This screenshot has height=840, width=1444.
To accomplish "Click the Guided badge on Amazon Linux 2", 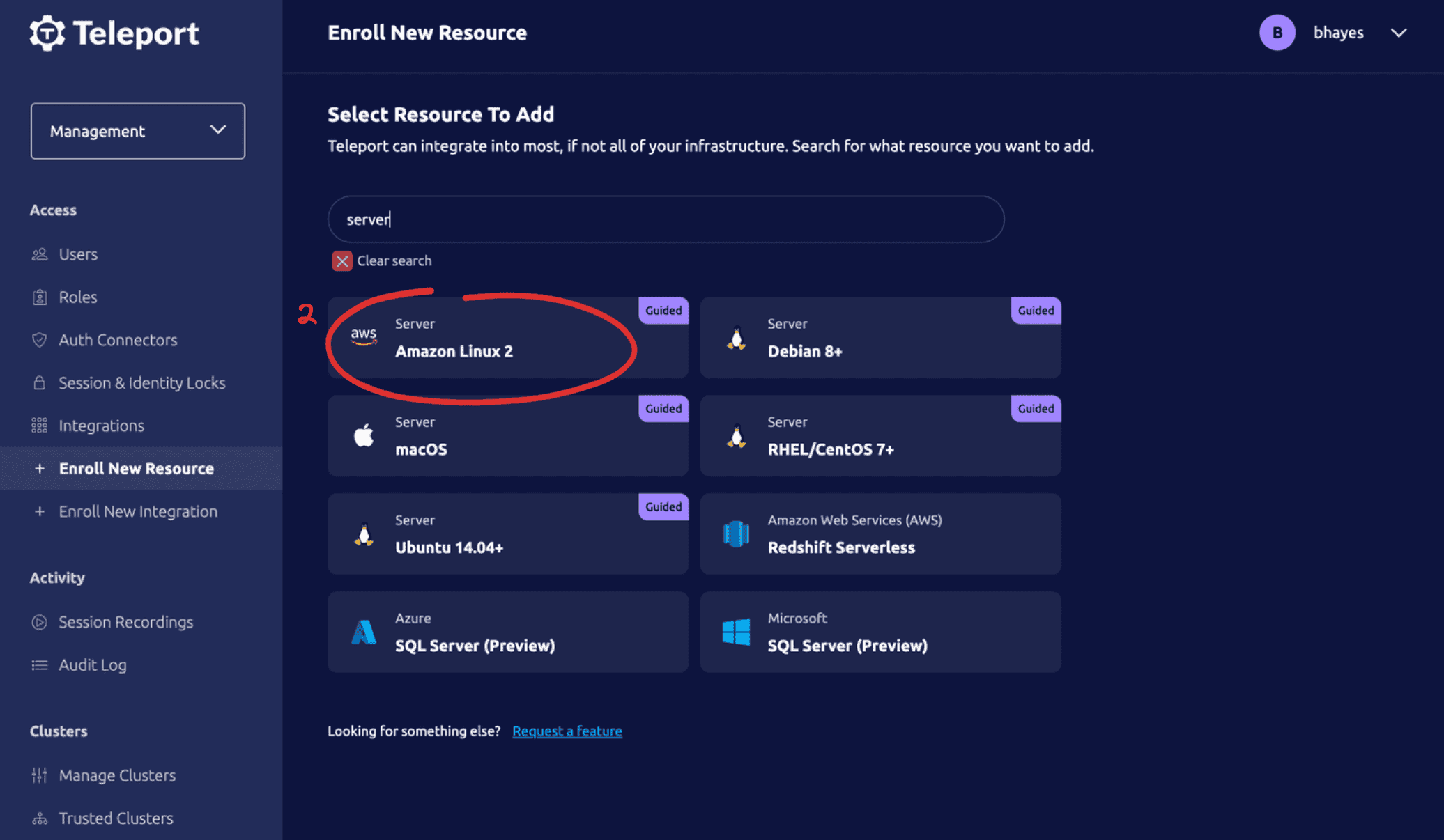I will point(663,311).
